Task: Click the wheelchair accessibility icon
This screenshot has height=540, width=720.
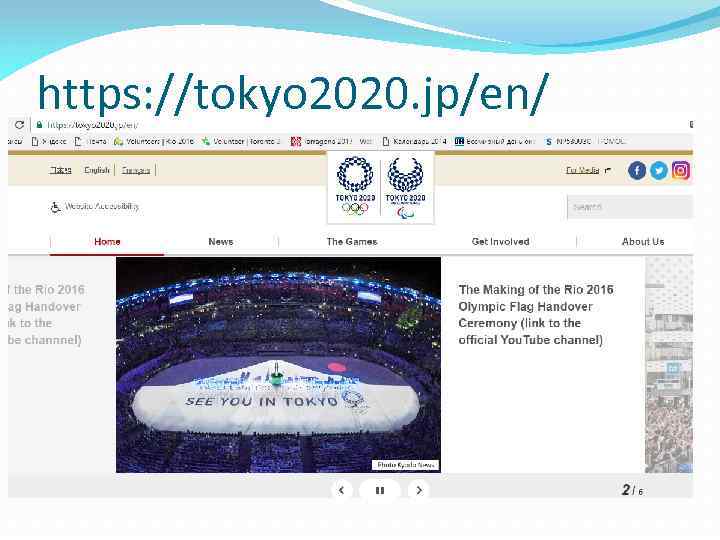Action: click(x=55, y=207)
